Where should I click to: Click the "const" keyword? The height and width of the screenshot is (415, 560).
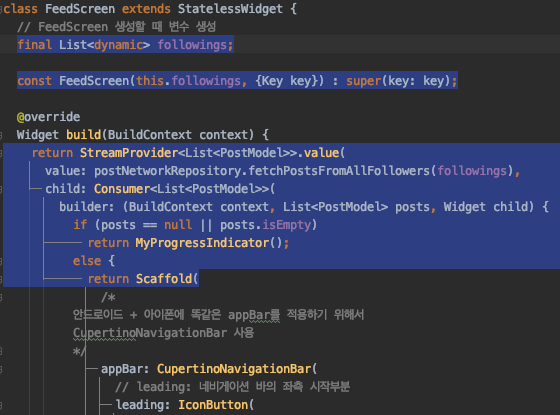[x=34, y=81]
